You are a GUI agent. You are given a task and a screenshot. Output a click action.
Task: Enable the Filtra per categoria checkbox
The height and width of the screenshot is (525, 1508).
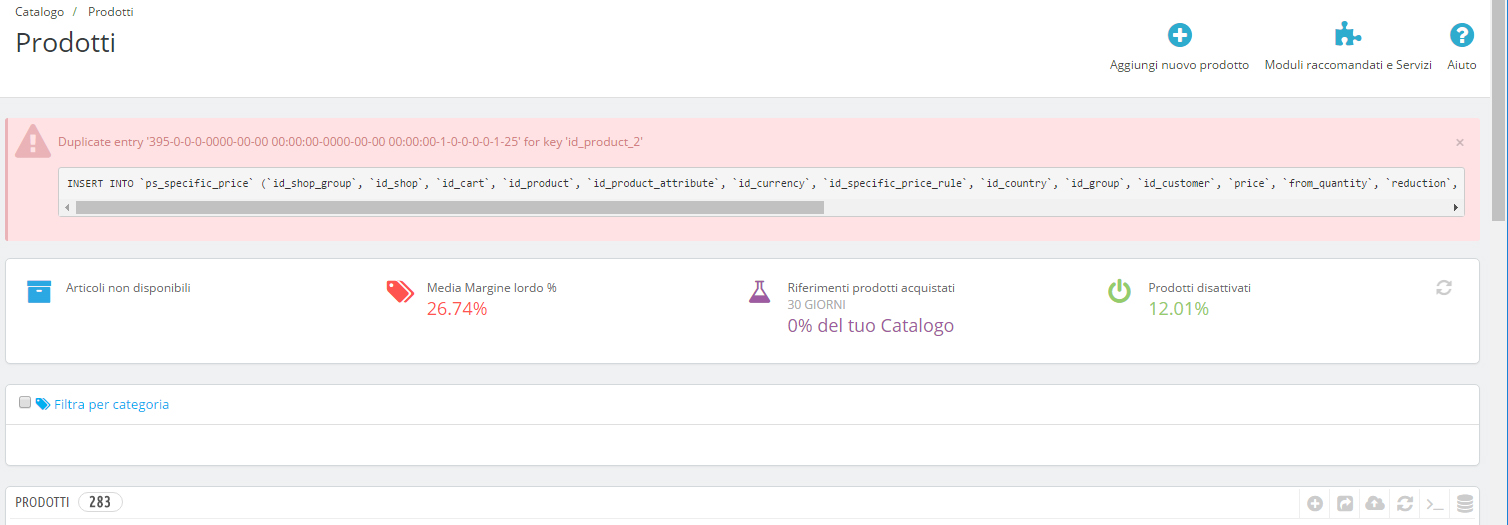(x=25, y=402)
